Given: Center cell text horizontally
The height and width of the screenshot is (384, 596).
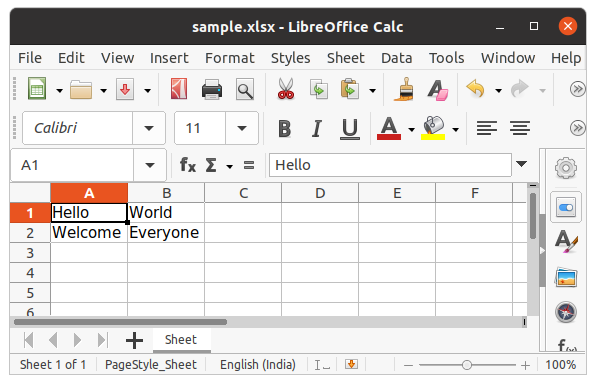Looking at the screenshot, I should pyautogui.click(x=520, y=128).
